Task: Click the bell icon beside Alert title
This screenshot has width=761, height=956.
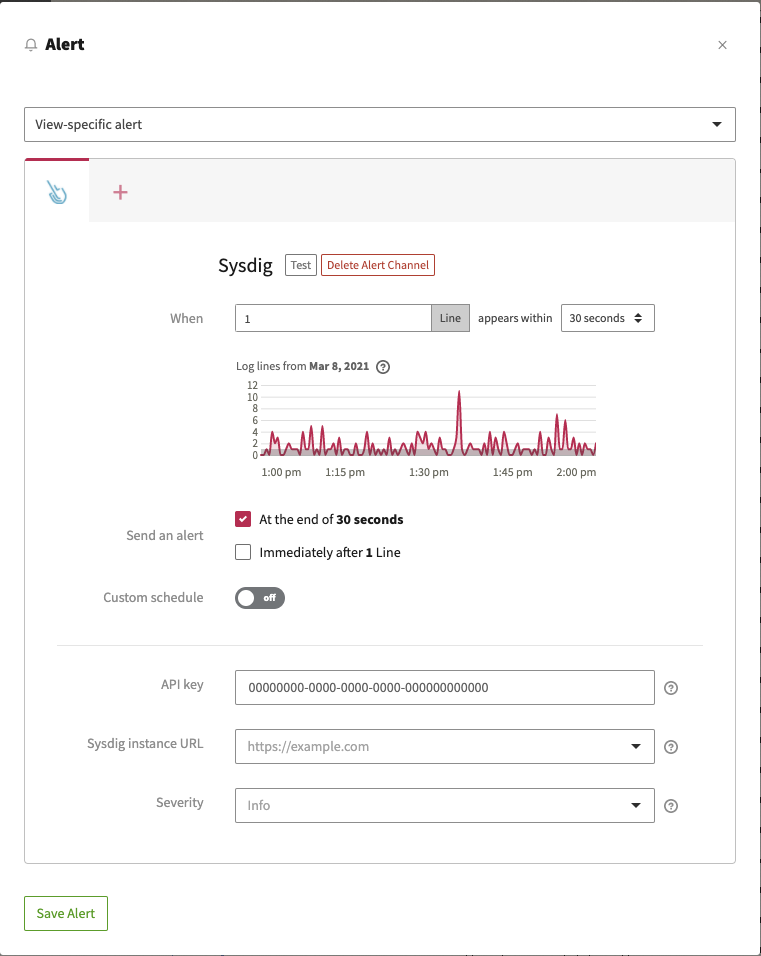Action: (30, 45)
